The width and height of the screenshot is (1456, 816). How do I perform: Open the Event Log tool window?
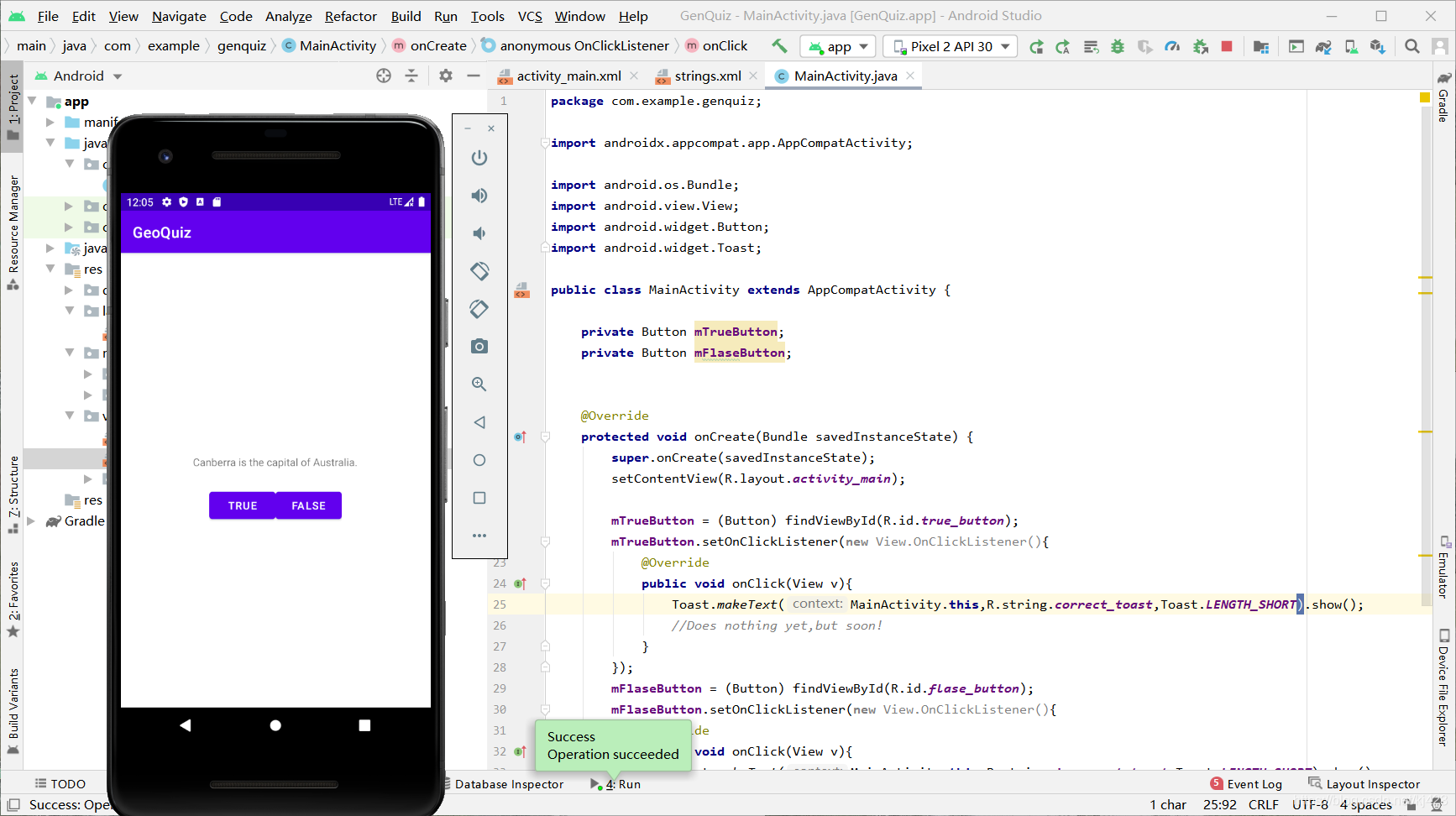coord(1246,784)
